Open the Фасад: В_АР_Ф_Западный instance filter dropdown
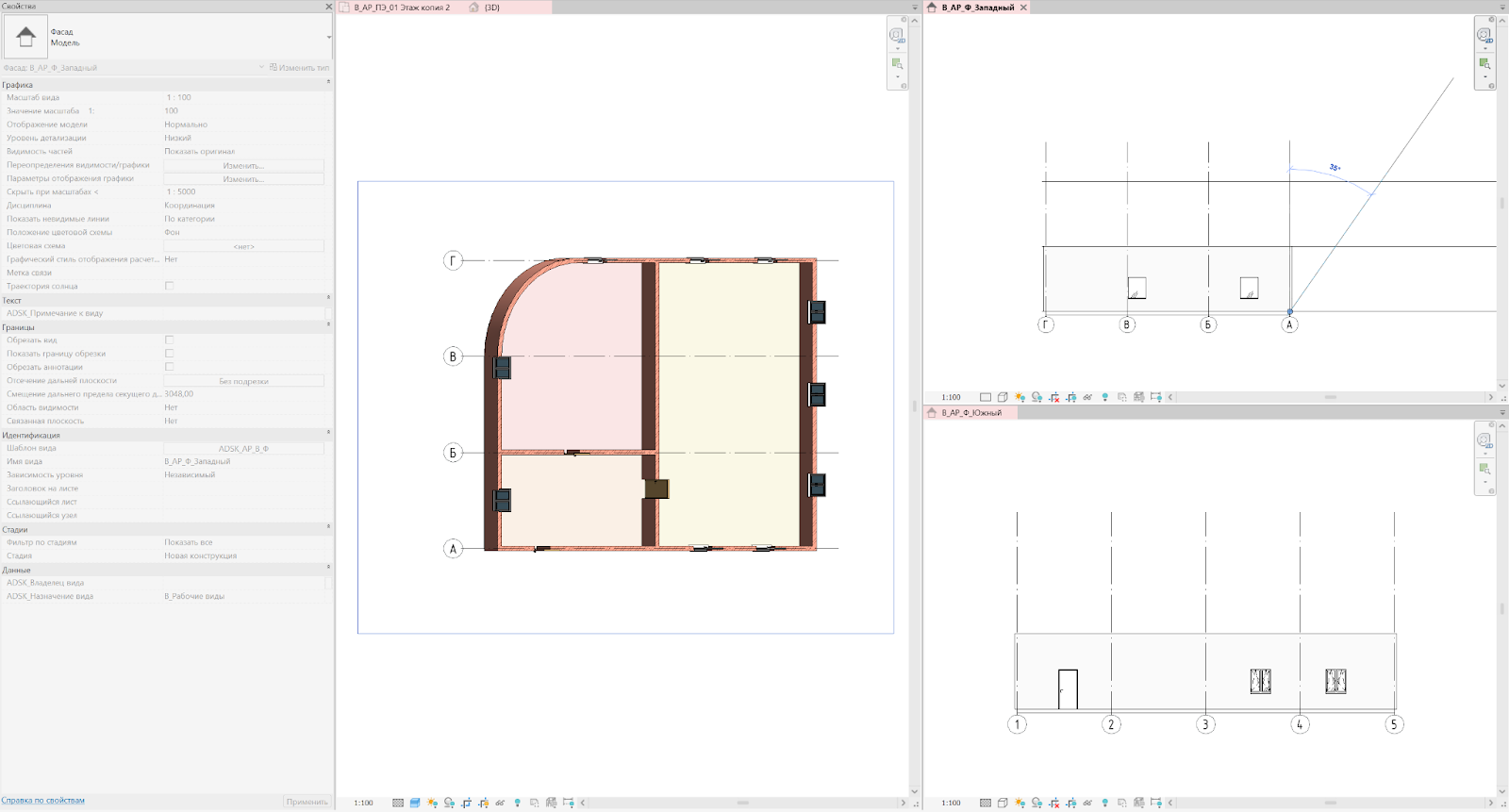Image resolution: width=1509 pixels, height=812 pixels. click(261, 67)
